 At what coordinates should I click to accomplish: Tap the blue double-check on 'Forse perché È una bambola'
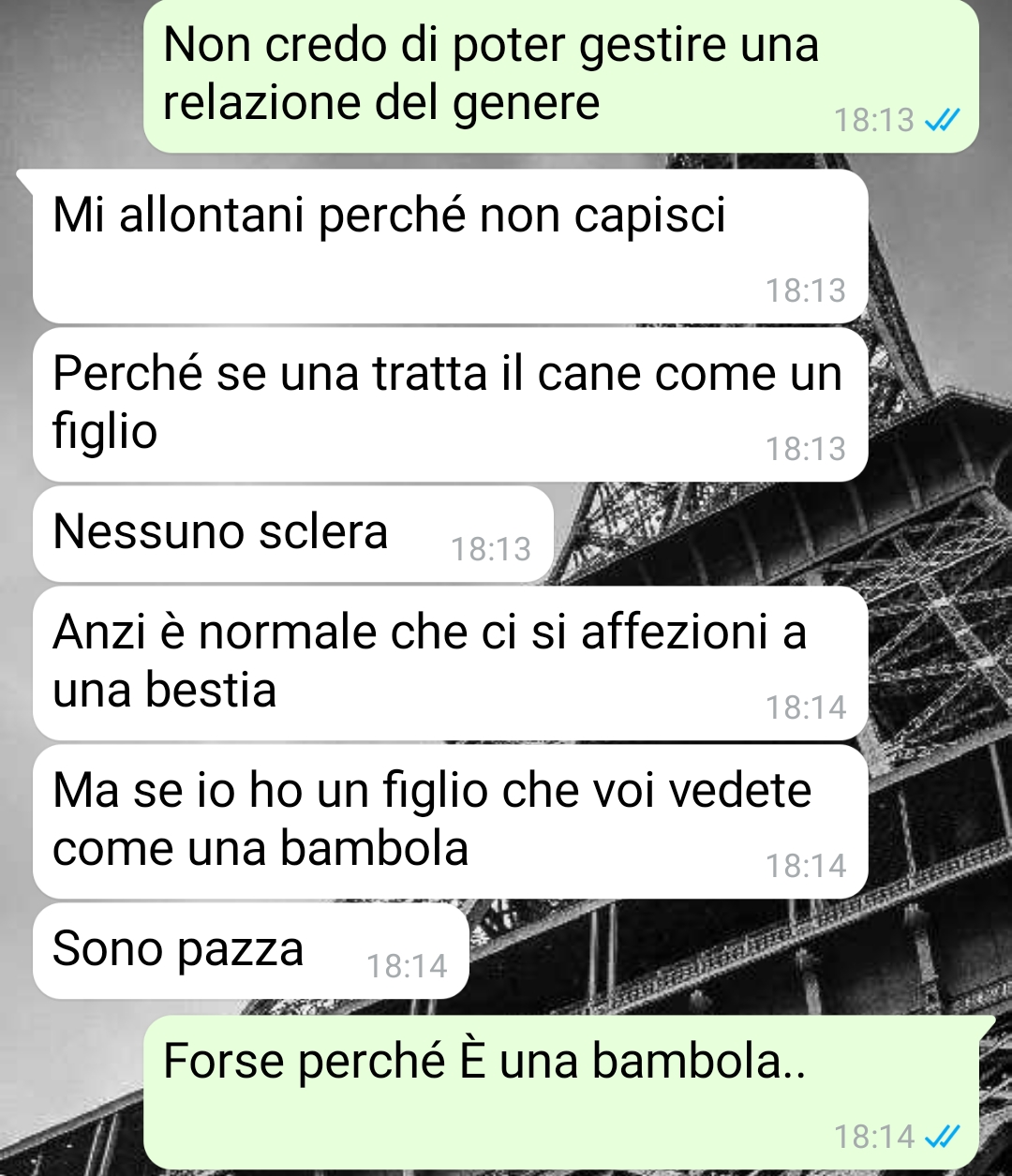[x=942, y=1137]
